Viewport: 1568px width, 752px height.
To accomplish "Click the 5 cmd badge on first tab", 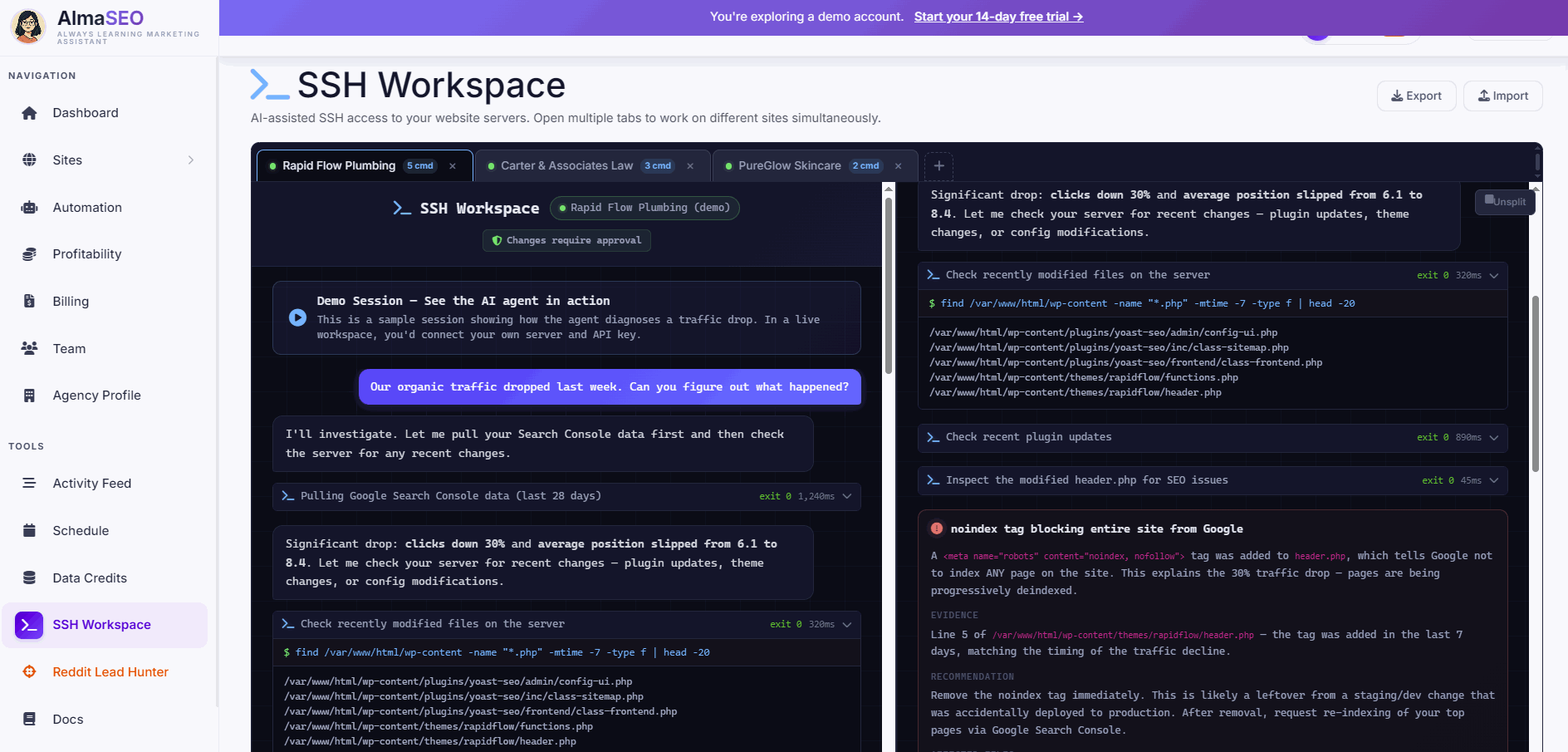I will coord(420,166).
